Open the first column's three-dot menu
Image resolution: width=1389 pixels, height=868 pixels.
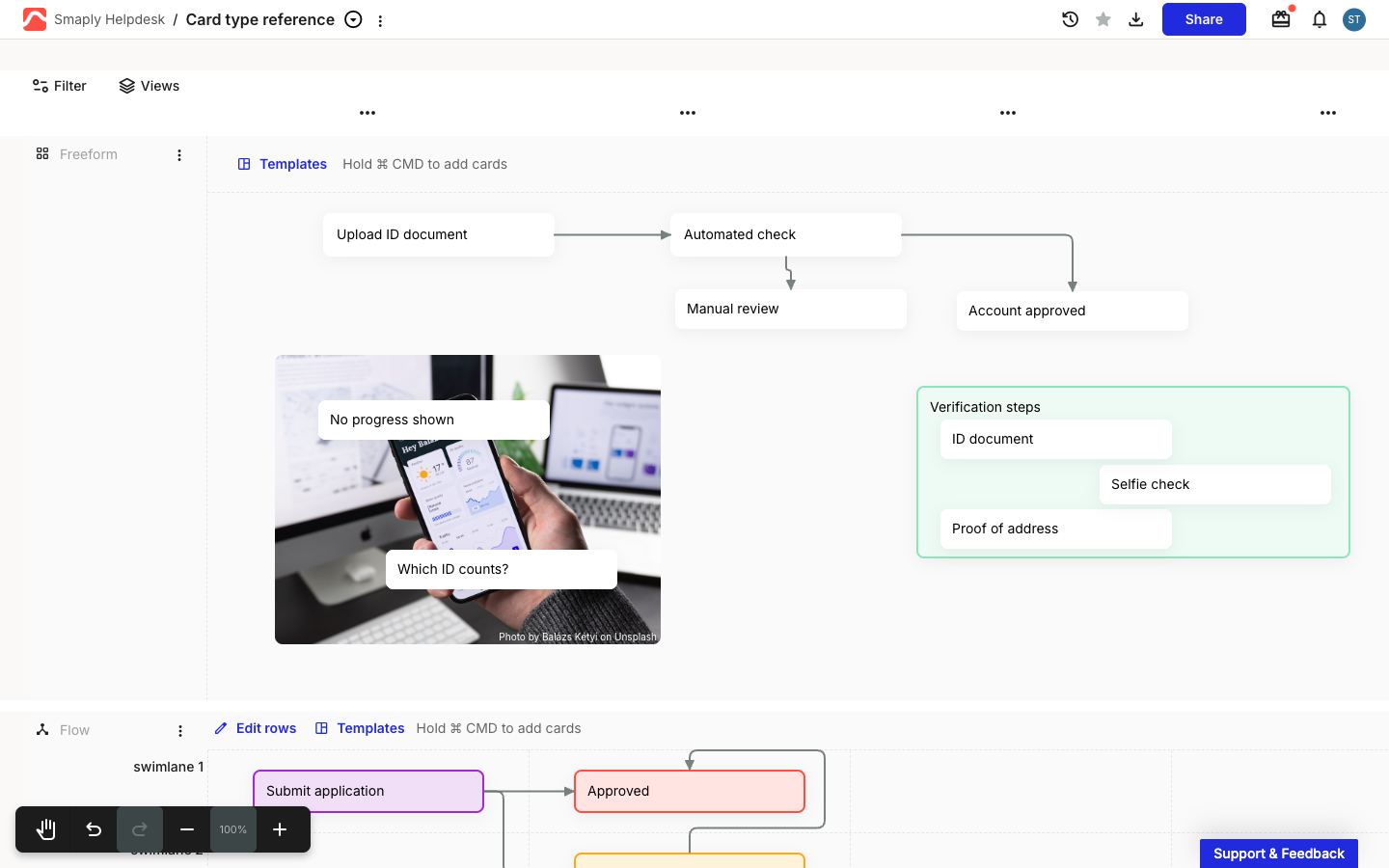click(368, 113)
